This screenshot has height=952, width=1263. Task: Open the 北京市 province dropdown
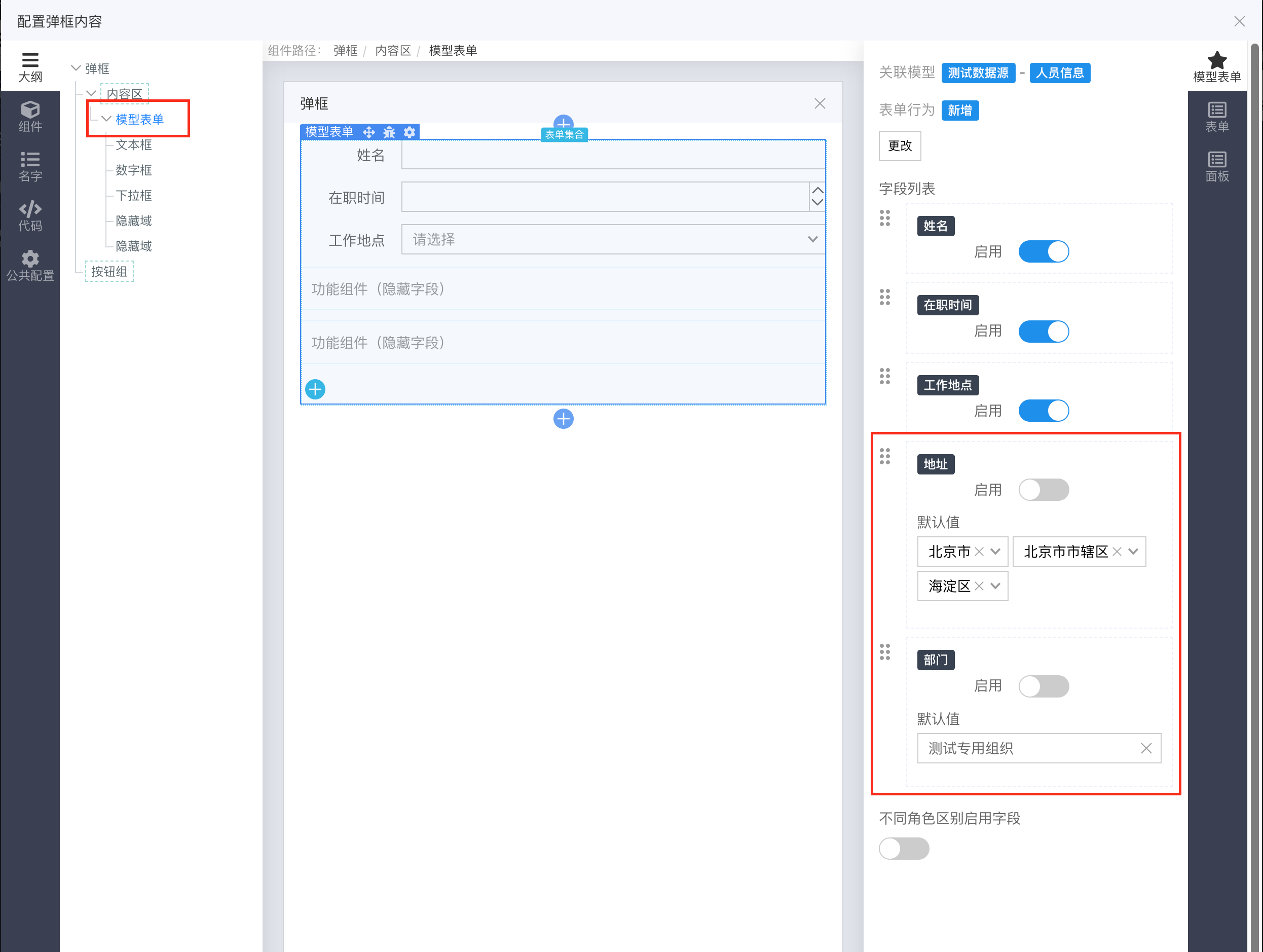995,552
